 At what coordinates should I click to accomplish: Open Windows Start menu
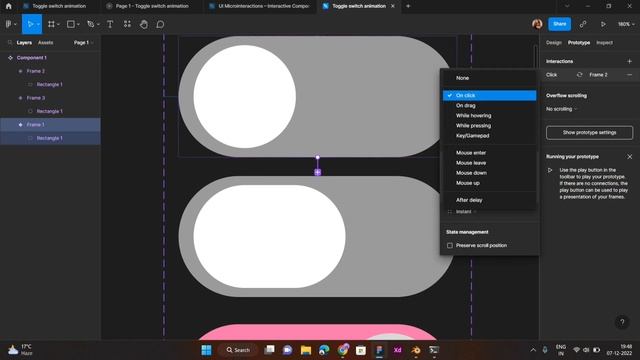[x=207, y=350]
